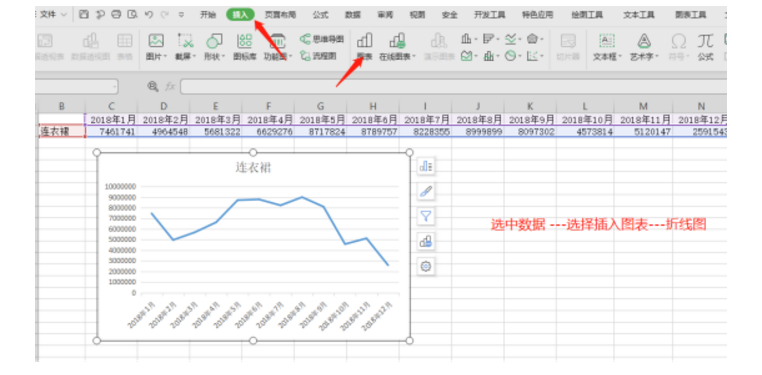Open chart elements button beside the chart
762x375 pixels.
point(426,166)
